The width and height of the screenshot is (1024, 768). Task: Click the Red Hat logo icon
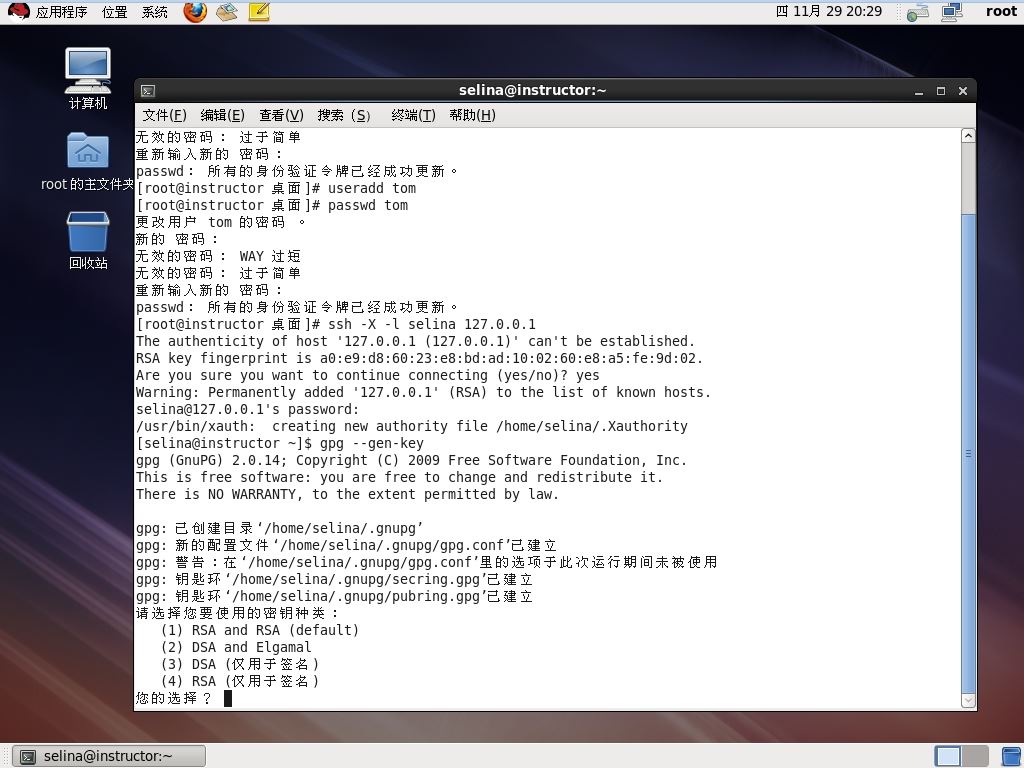point(18,11)
